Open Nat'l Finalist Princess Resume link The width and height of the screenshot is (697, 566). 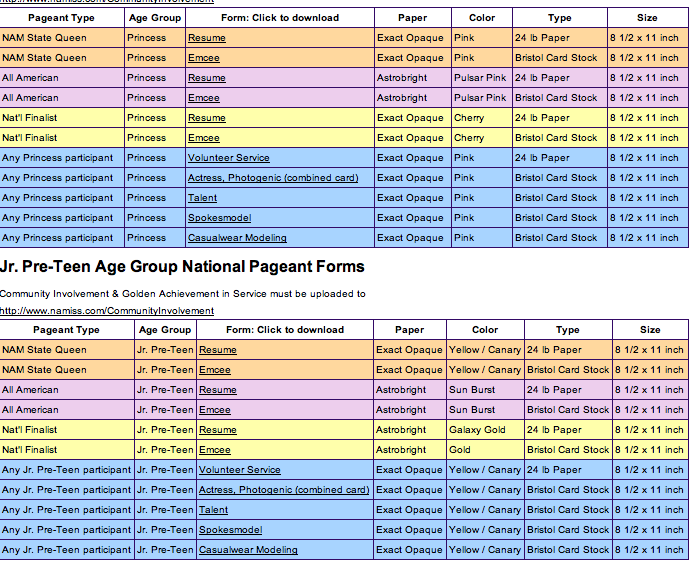pos(207,118)
